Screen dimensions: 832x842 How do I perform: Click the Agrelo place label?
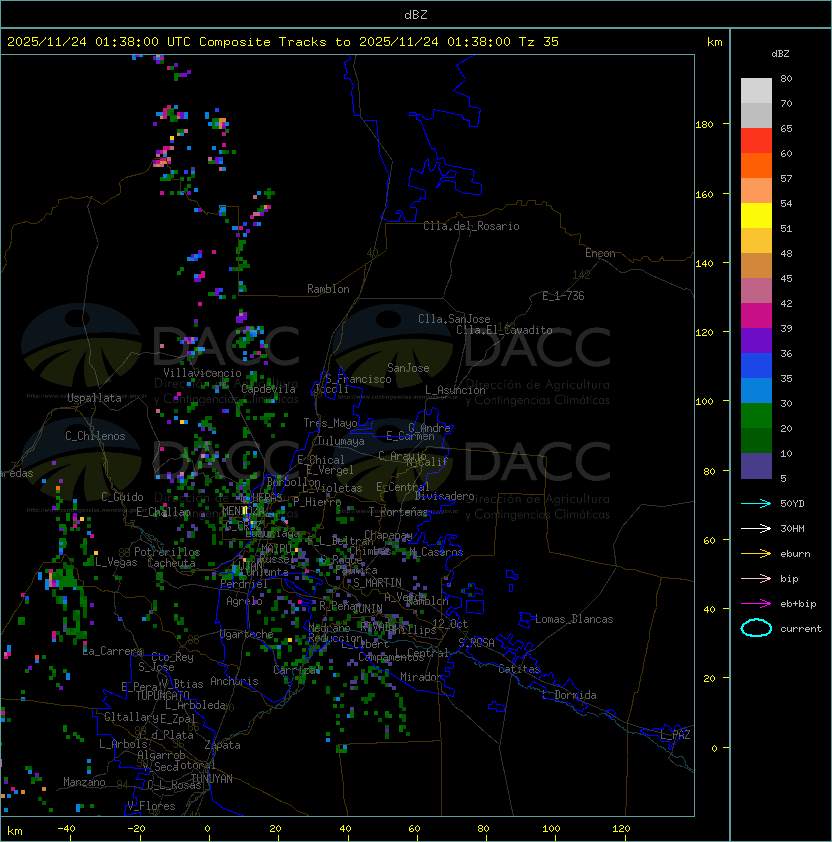[244, 601]
